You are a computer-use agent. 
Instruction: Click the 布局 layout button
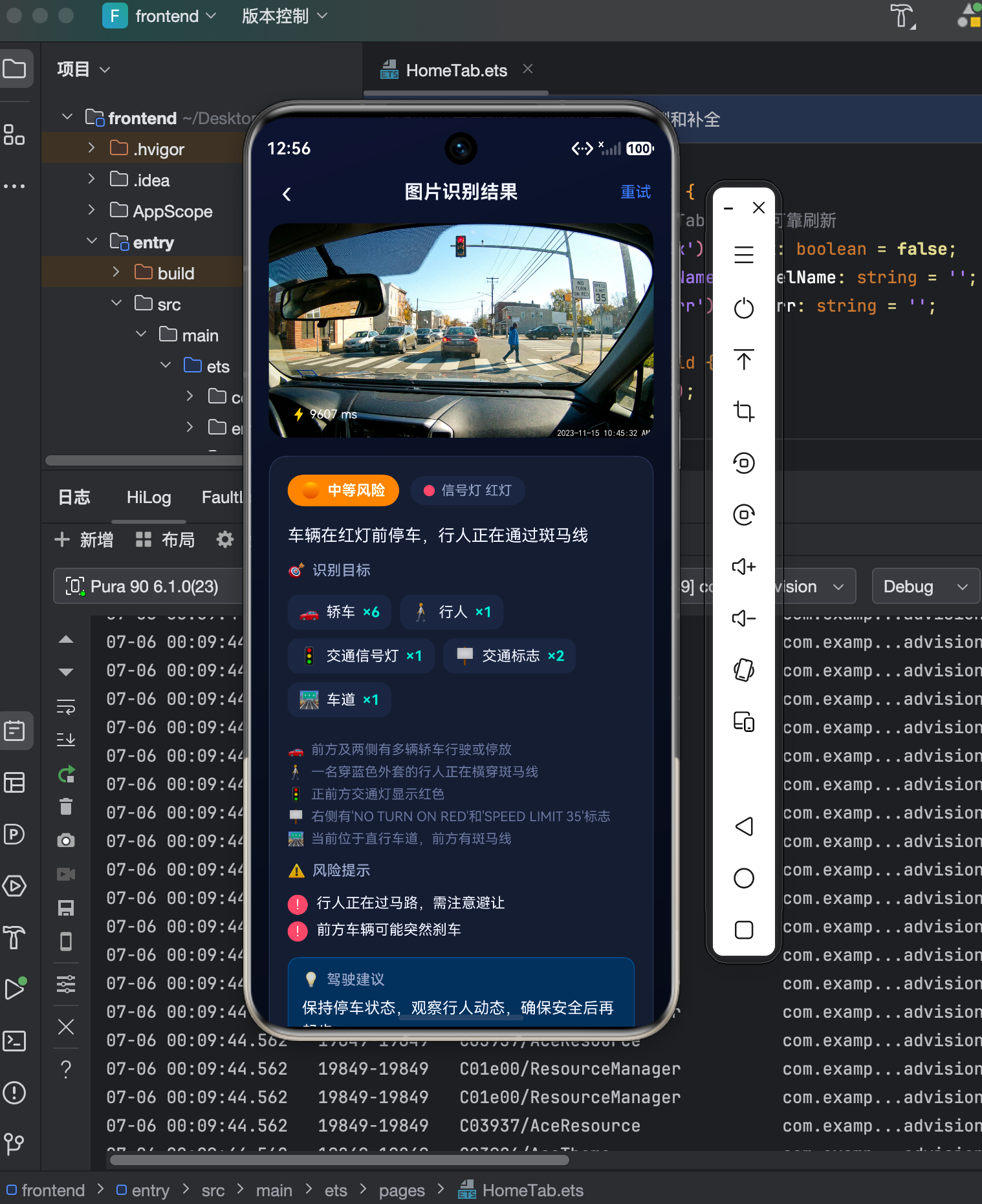click(165, 539)
